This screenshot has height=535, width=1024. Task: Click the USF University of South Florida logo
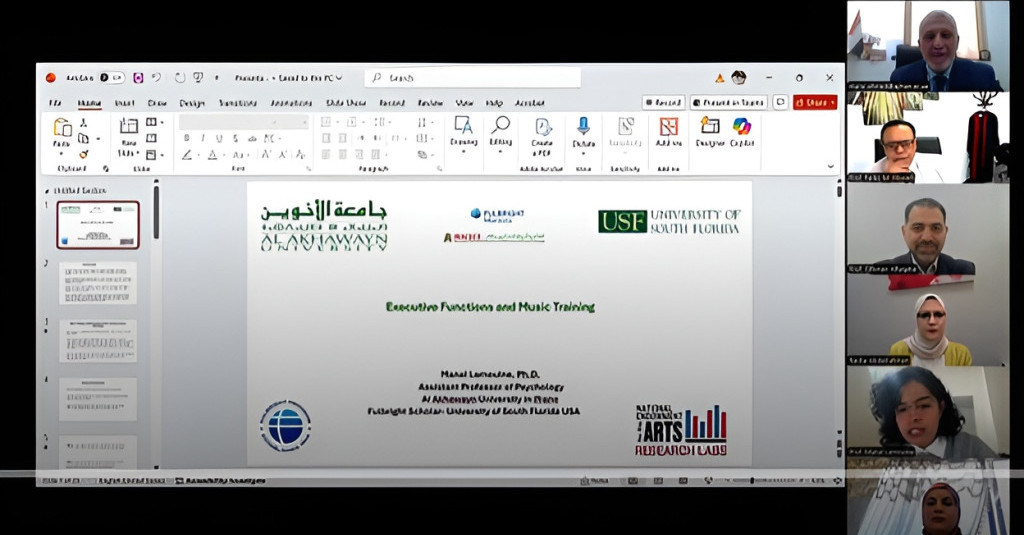669,222
